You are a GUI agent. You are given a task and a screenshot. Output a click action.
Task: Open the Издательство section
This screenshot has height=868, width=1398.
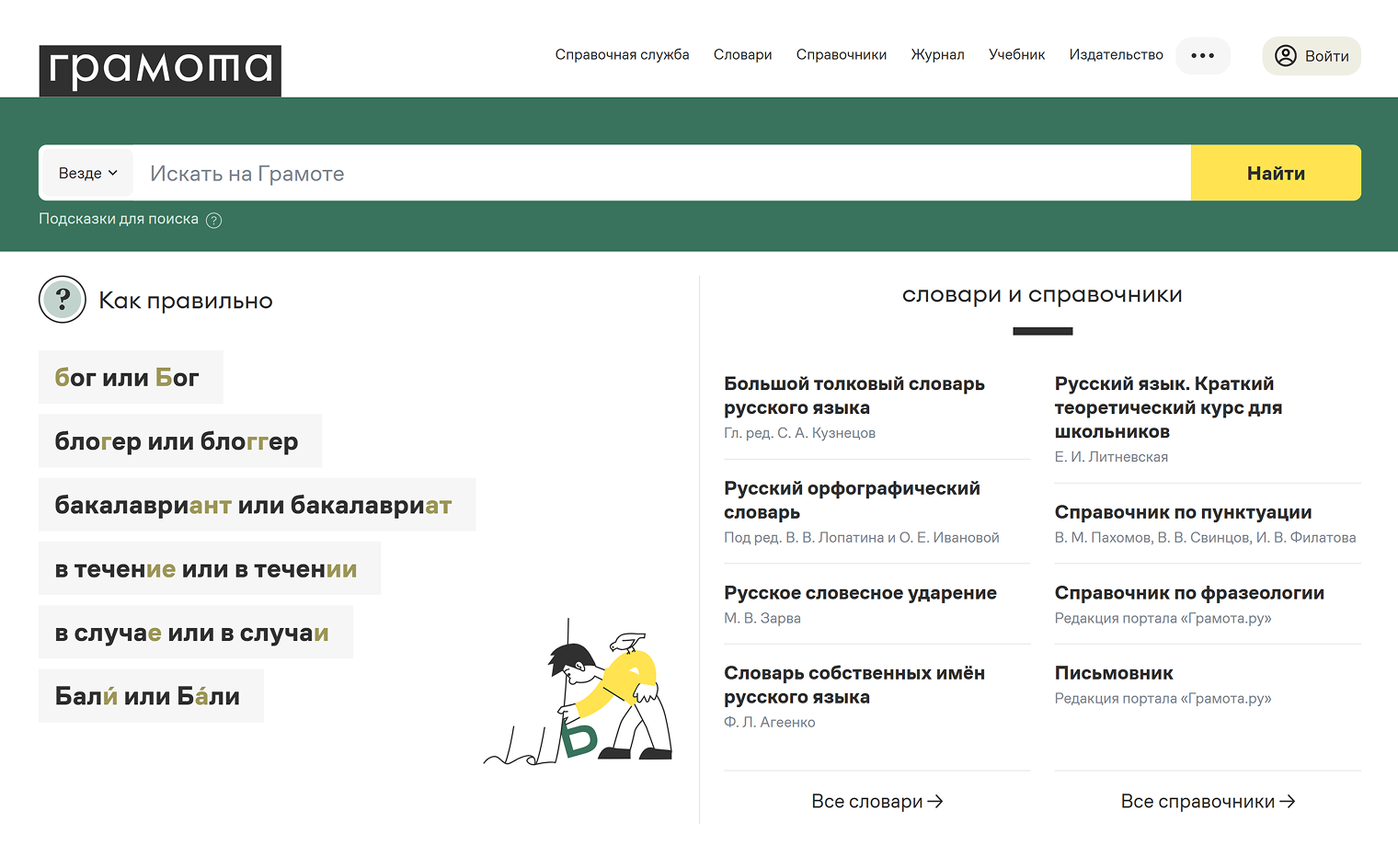(1116, 55)
